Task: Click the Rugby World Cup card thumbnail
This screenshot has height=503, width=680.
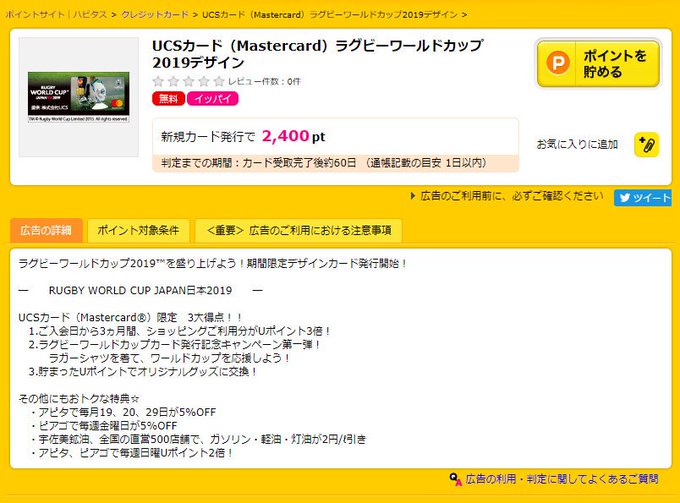Action: 78,97
